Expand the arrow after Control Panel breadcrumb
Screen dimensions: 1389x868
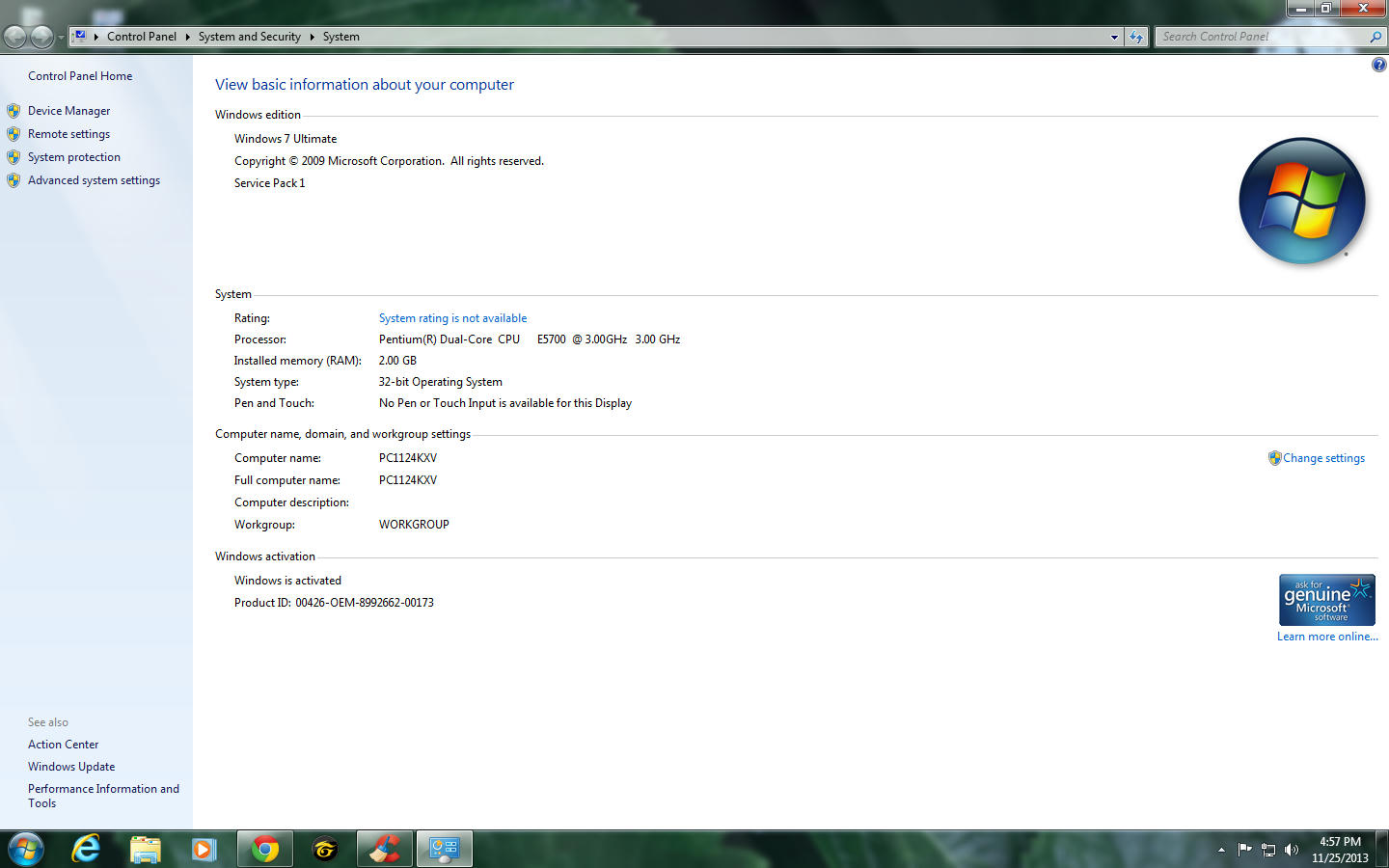[187, 37]
